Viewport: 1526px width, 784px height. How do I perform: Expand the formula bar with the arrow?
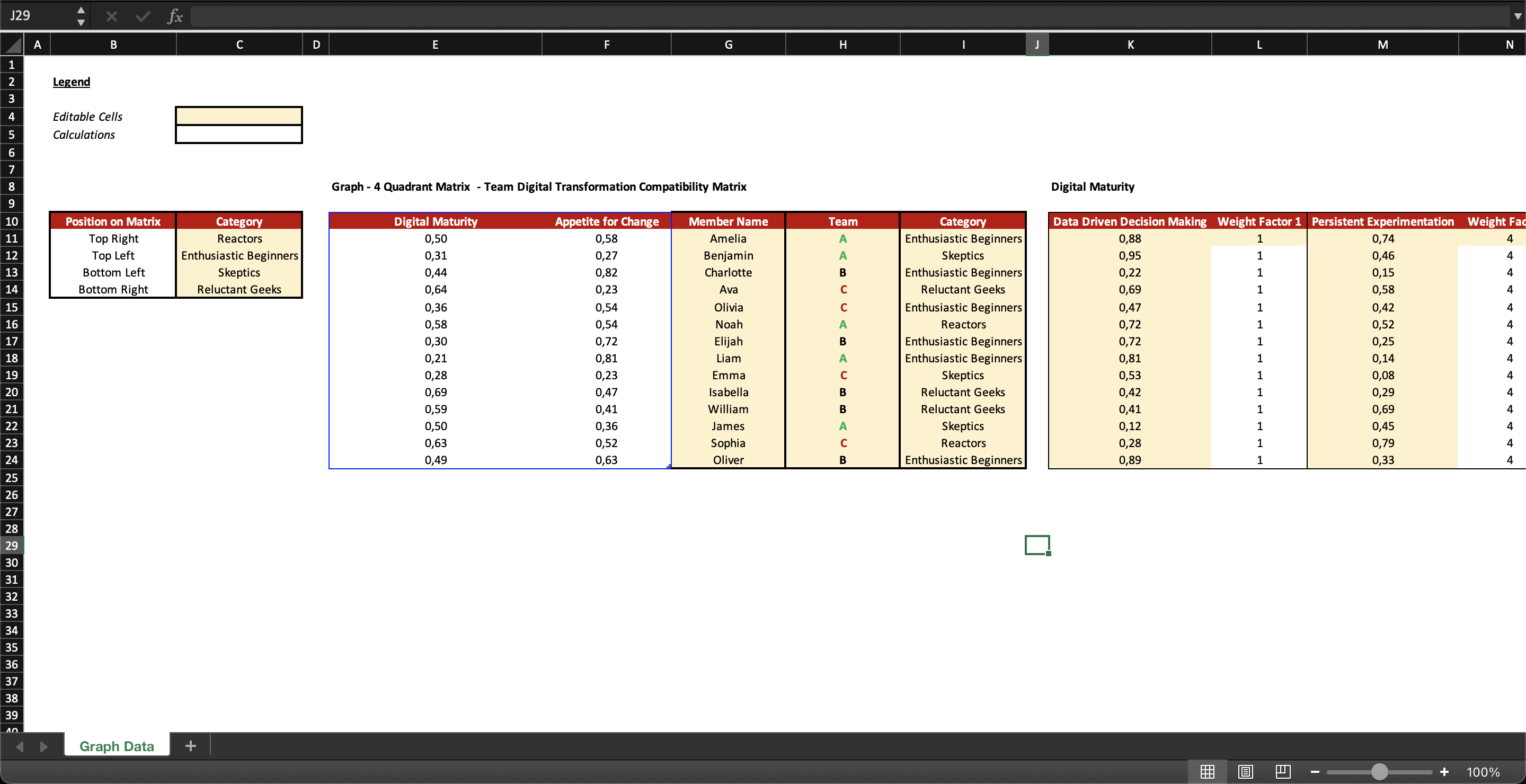1517,16
